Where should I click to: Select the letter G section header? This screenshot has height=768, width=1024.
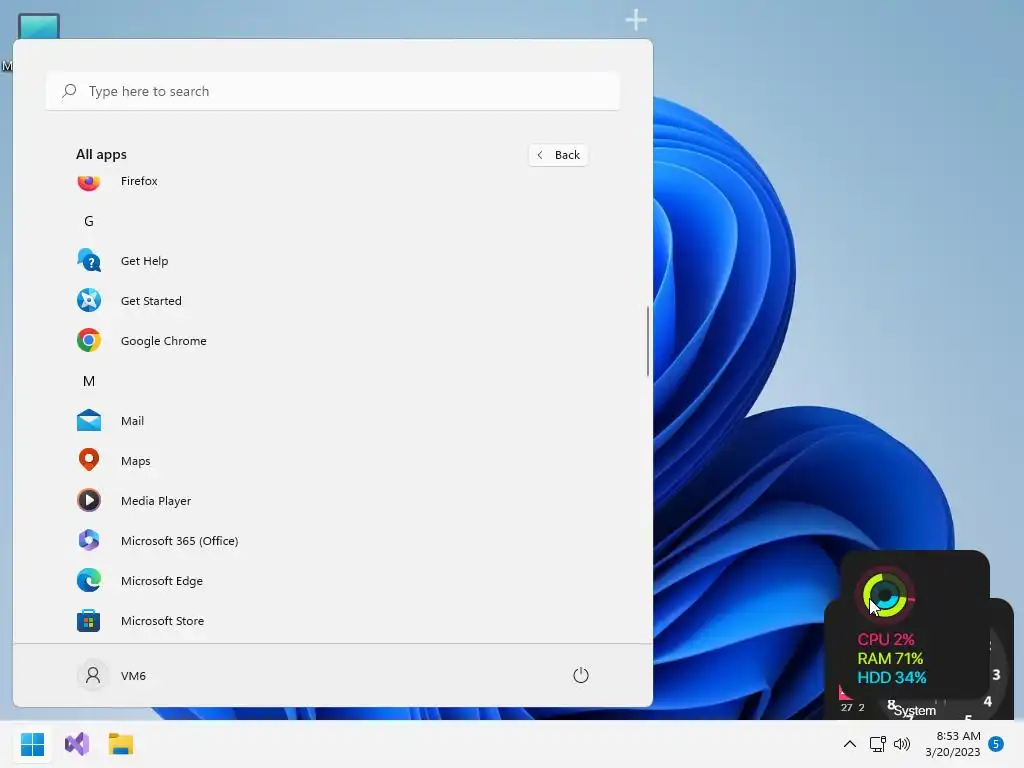click(x=89, y=221)
